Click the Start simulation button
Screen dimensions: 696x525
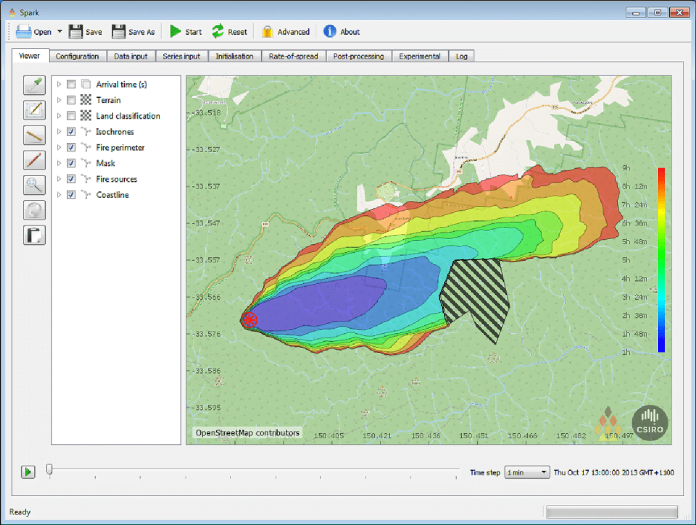click(185, 32)
